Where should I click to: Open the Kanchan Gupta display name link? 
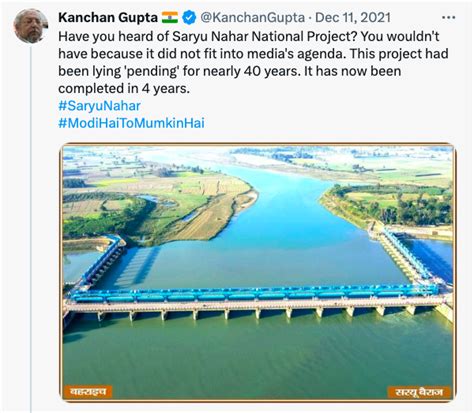click(x=108, y=18)
